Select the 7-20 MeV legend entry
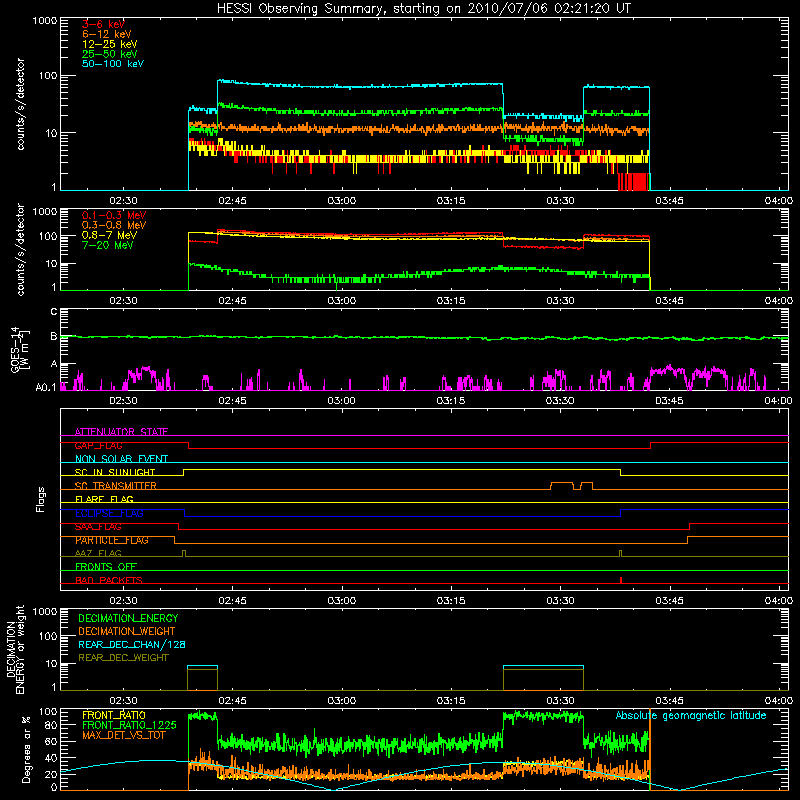 point(108,245)
